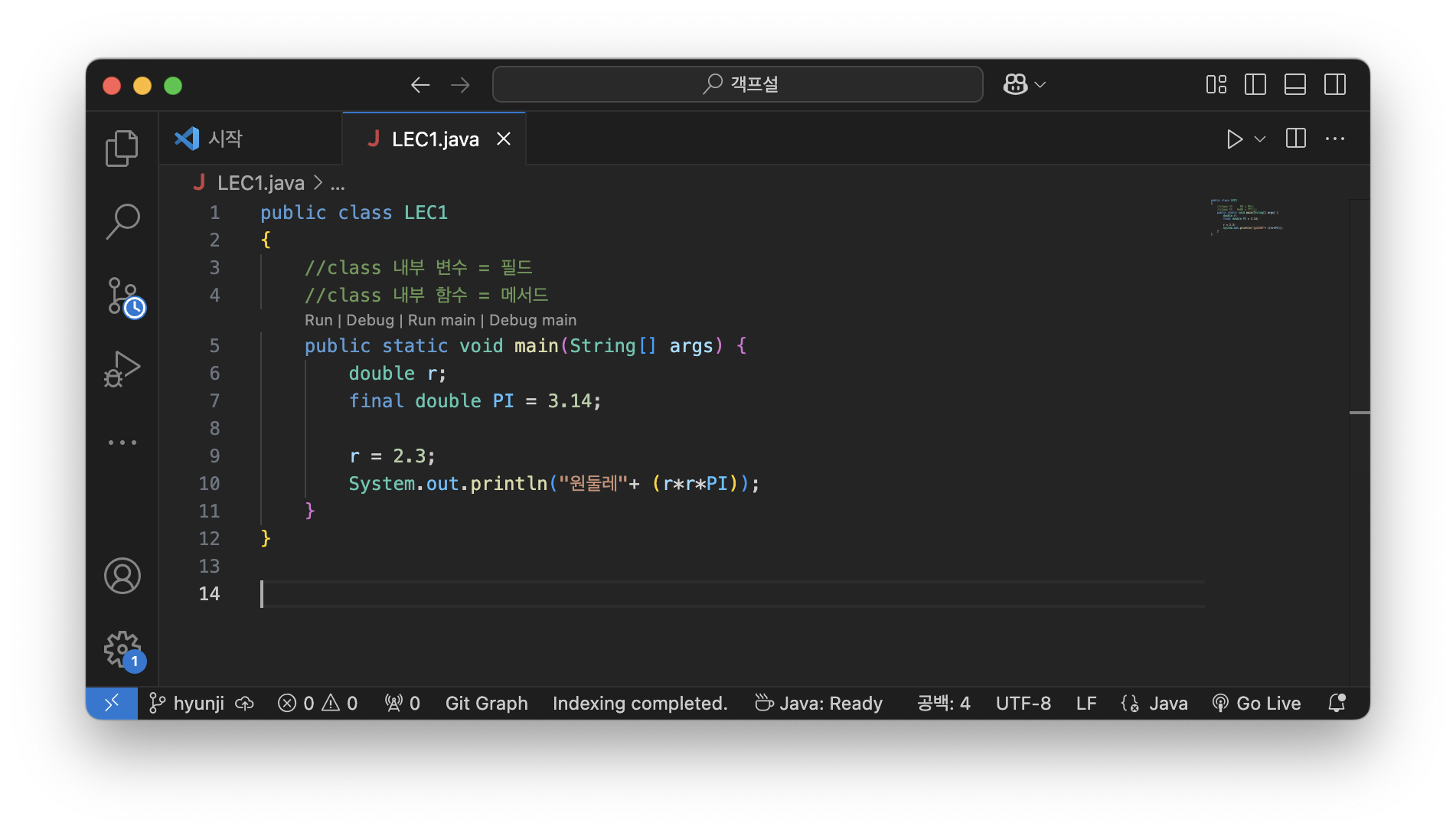Click the Run main code lens link
Image resolution: width=1456 pixels, height=833 pixels.
pos(442,319)
